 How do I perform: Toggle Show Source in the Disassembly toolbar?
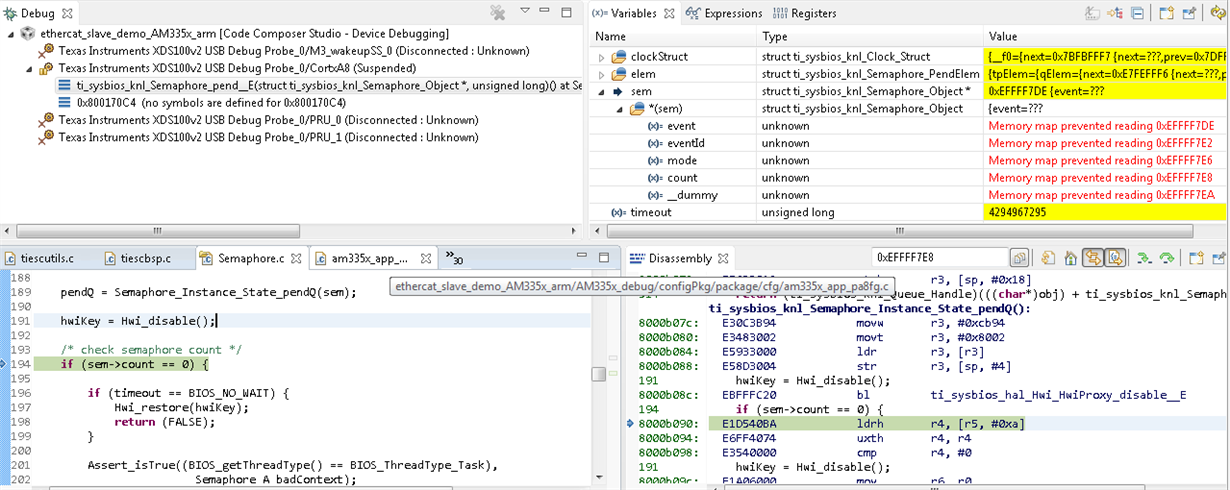point(1115,257)
